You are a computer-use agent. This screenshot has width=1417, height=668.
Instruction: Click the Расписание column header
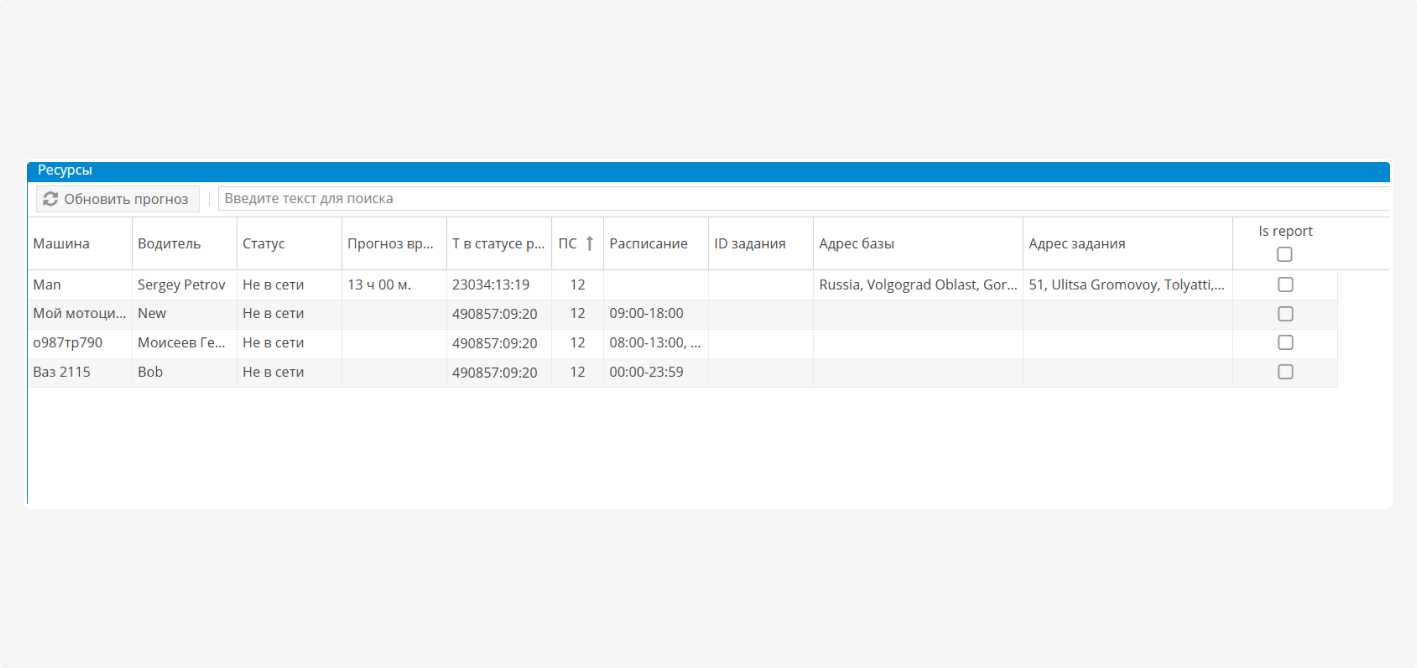coord(648,244)
